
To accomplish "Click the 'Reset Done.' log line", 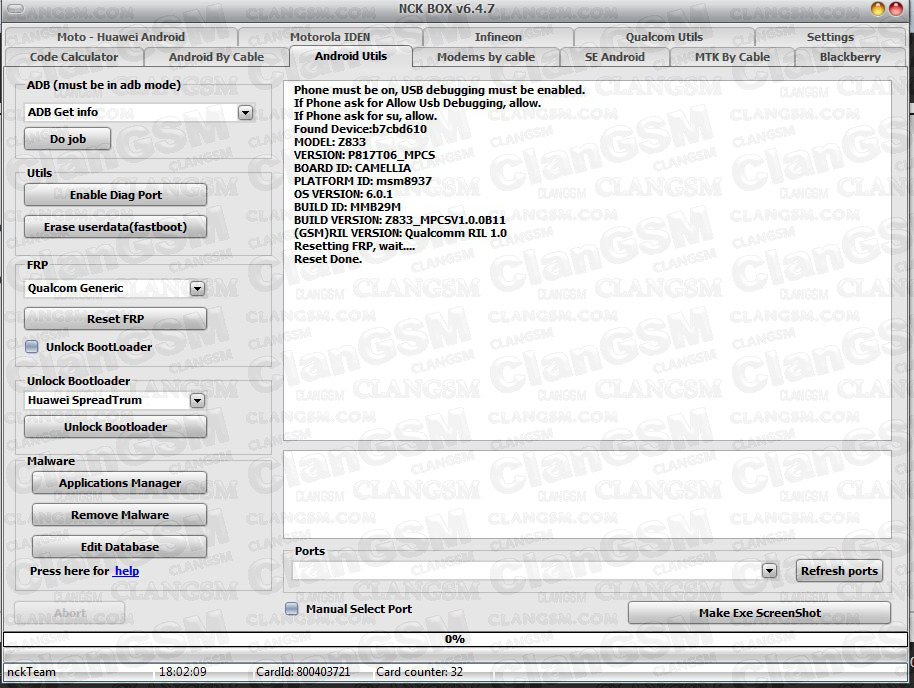I will [328, 259].
